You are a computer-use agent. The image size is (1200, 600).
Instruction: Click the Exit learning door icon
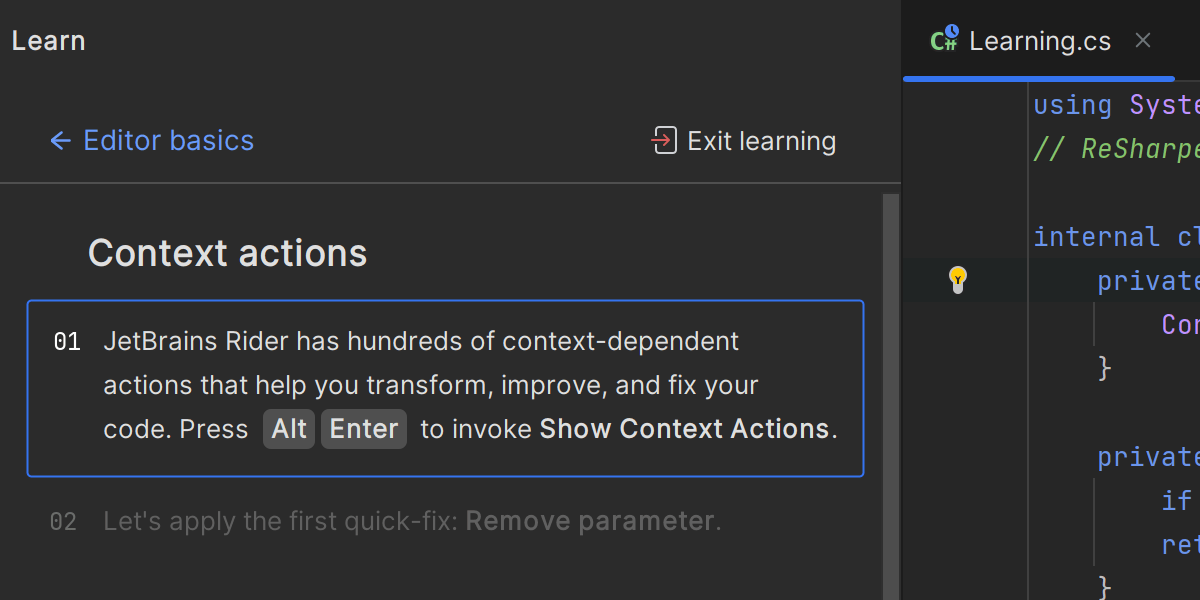click(663, 141)
